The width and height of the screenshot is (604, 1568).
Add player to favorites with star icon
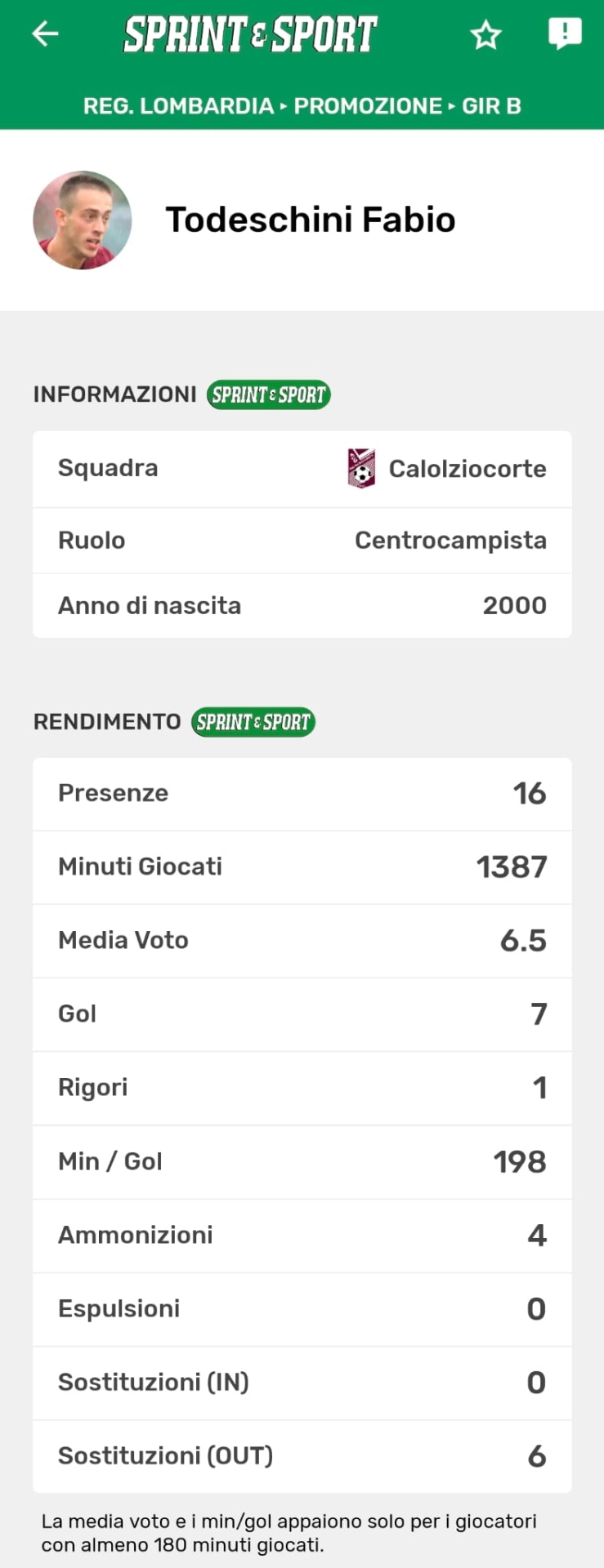pyautogui.click(x=485, y=35)
